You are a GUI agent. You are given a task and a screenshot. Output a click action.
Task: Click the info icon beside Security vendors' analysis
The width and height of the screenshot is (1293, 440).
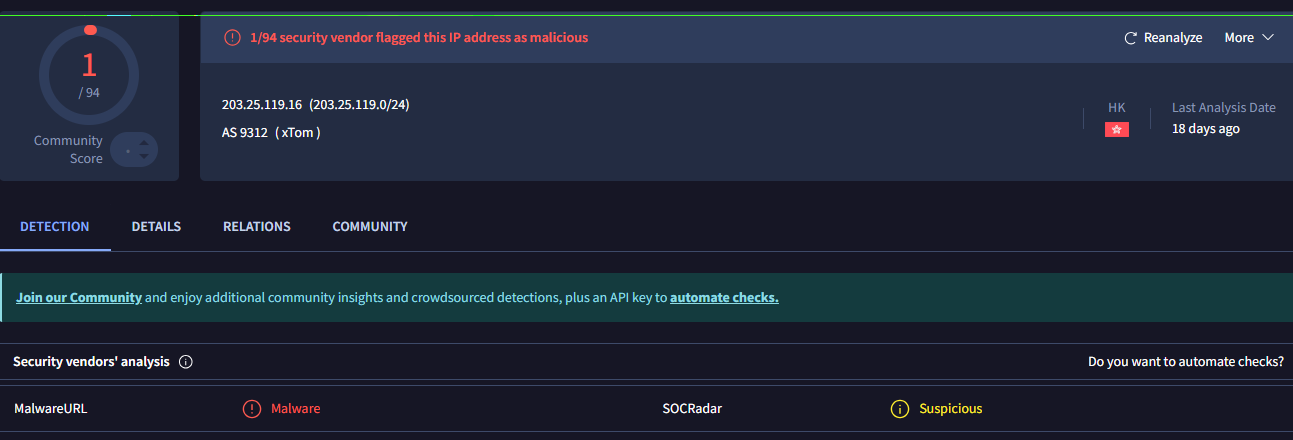(x=185, y=362)
